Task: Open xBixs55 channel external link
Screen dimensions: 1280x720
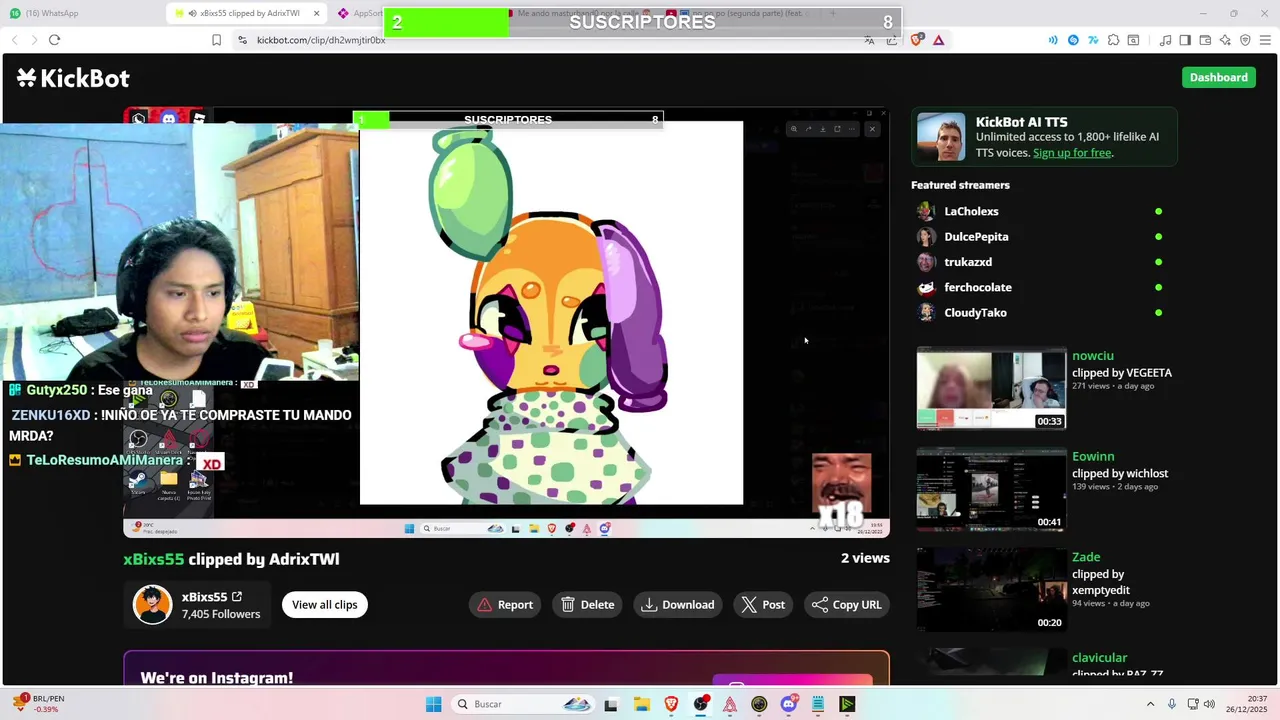Action: 237,597
